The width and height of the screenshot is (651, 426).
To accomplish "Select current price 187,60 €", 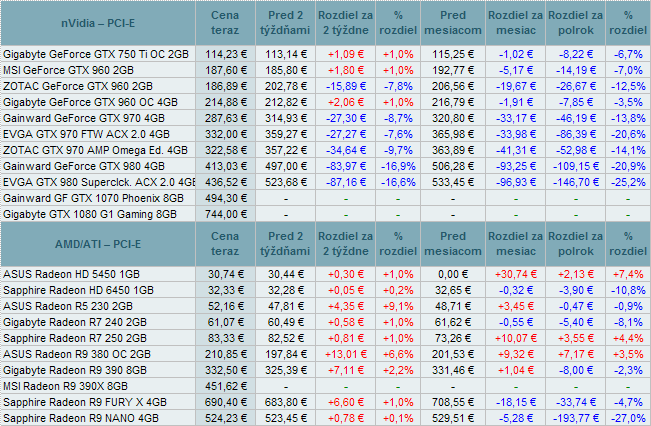I will click(x=226, y=70).
